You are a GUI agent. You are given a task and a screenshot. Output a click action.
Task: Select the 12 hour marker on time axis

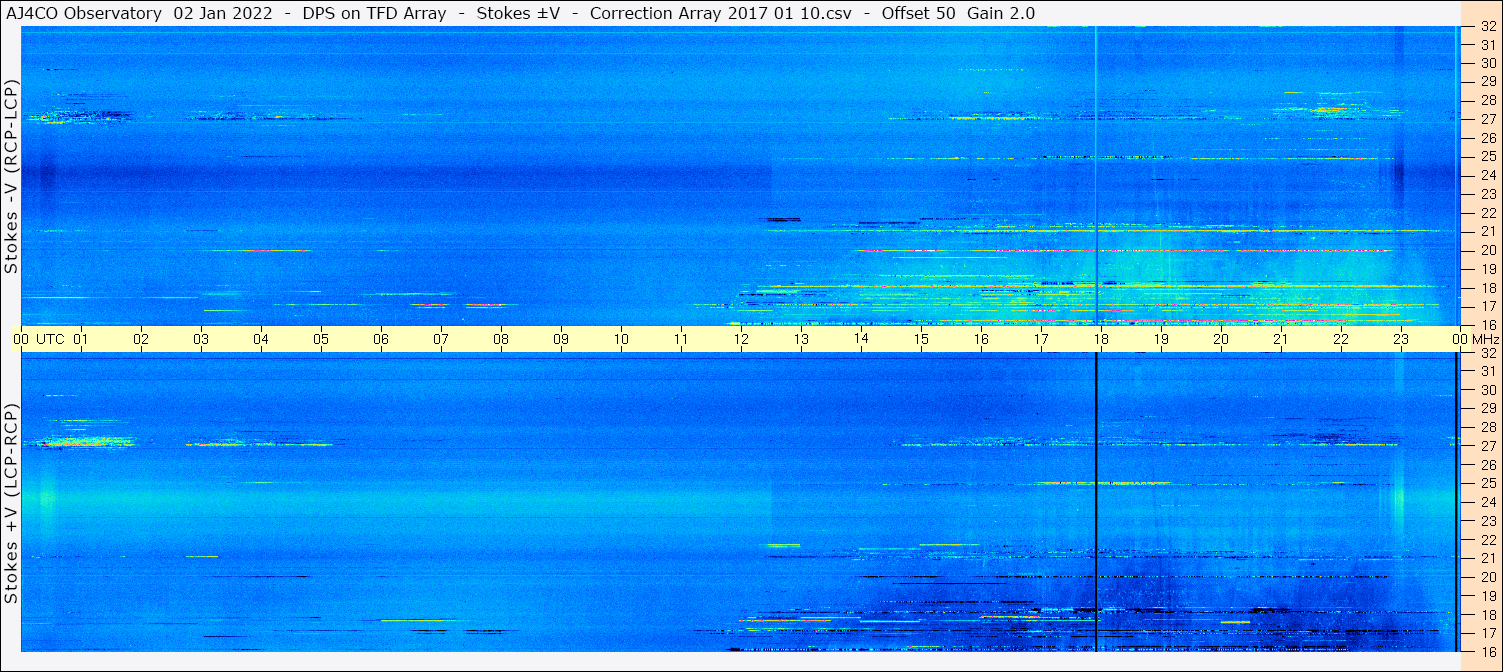point(741,339)
